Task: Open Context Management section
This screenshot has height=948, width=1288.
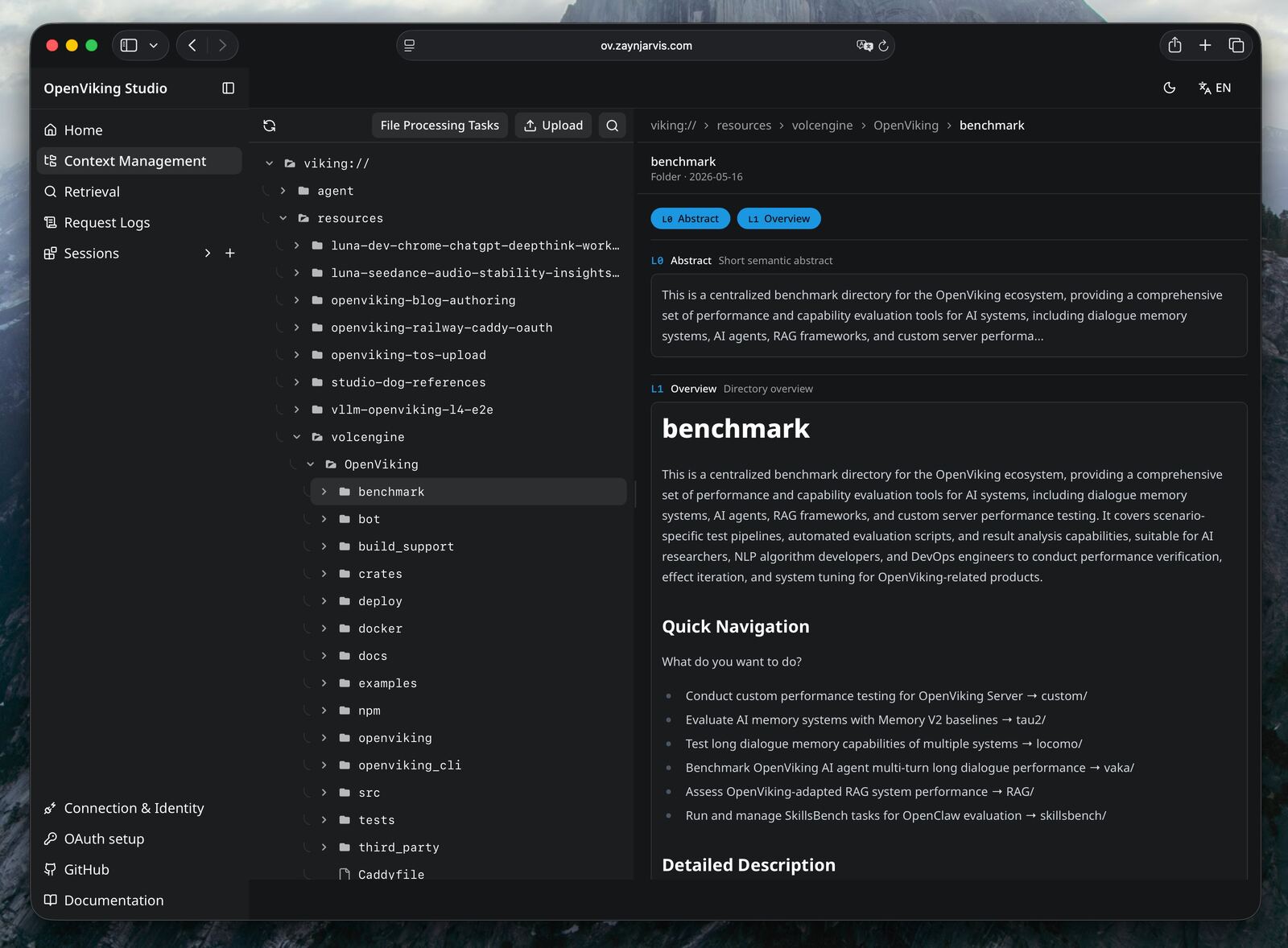Action: [139, 161]
